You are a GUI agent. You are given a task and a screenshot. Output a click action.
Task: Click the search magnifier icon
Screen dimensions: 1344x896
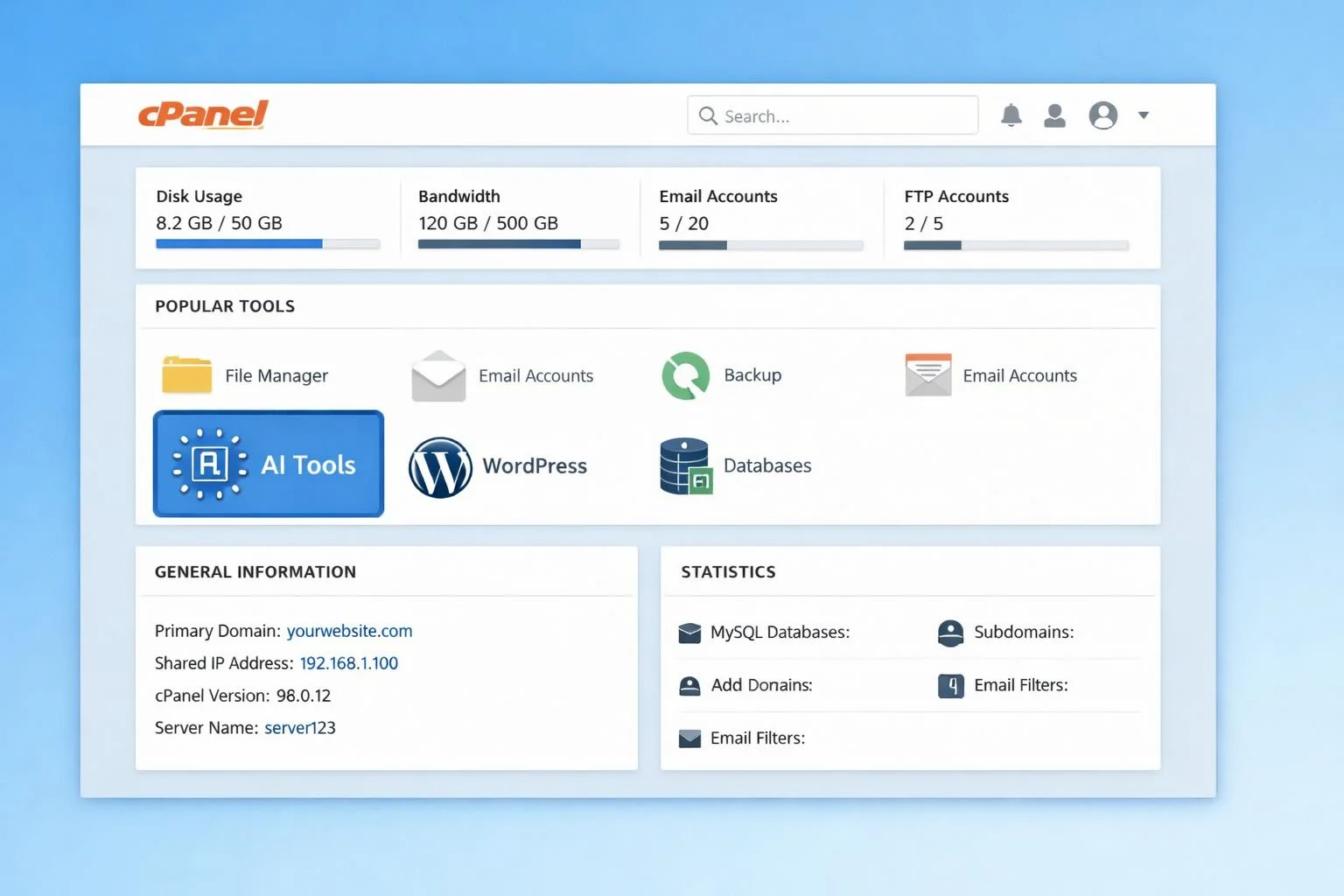708,115
